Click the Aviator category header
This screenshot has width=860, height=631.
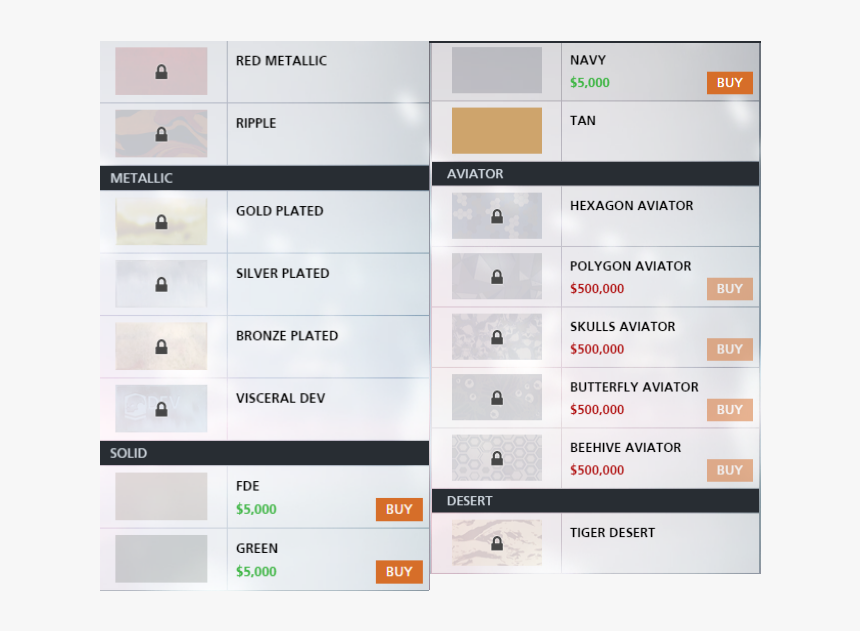(x=596, y=174)
